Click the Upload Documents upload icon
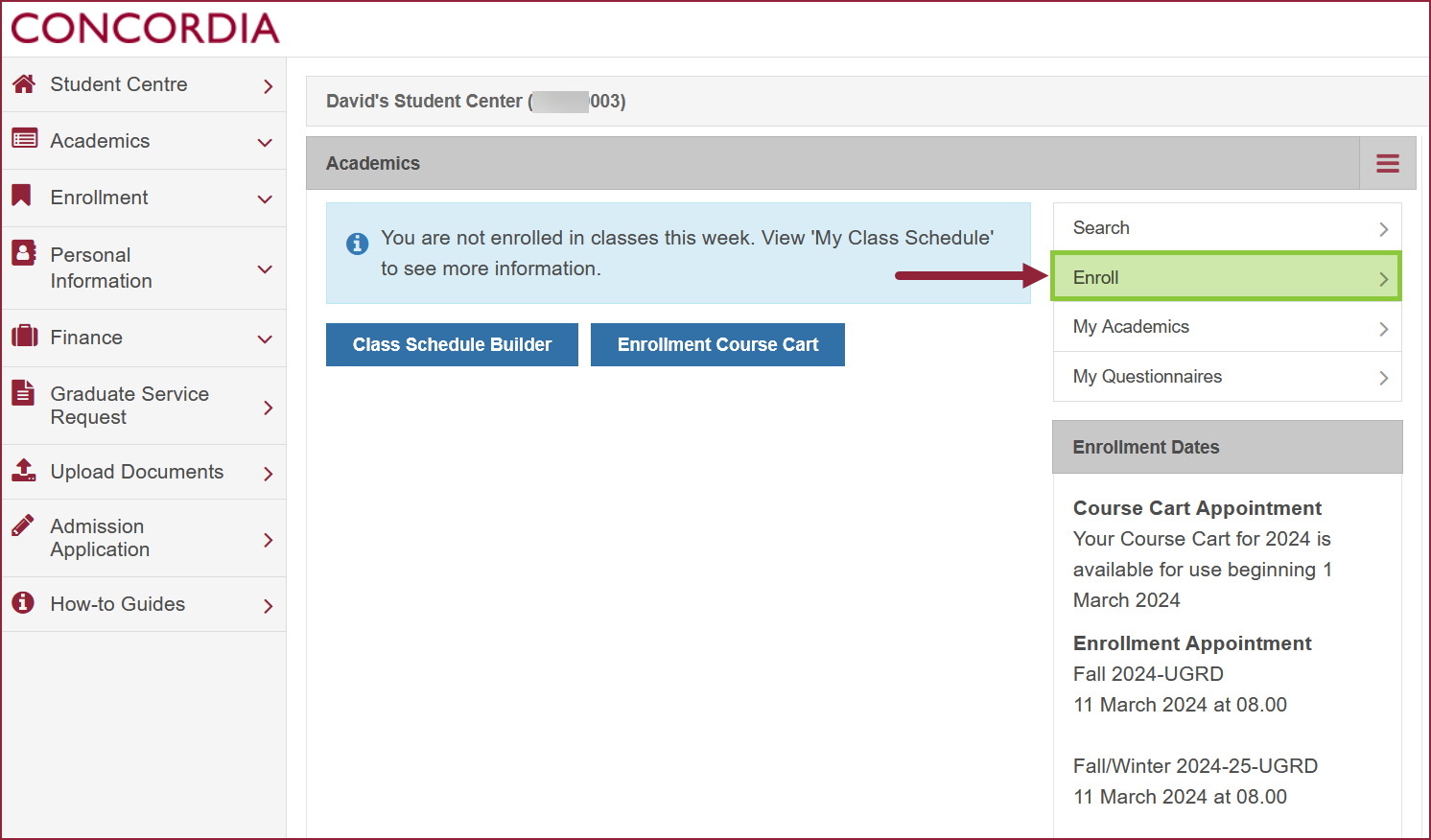Screen dimensions: 1431x840 pos(24,470)
